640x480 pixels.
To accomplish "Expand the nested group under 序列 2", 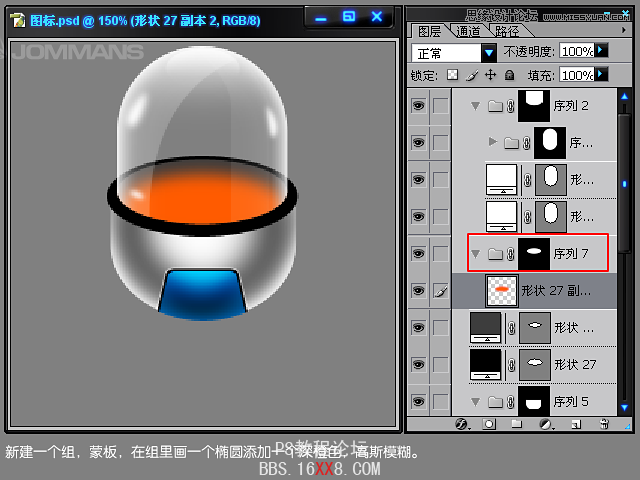I will tap(492, 142).
